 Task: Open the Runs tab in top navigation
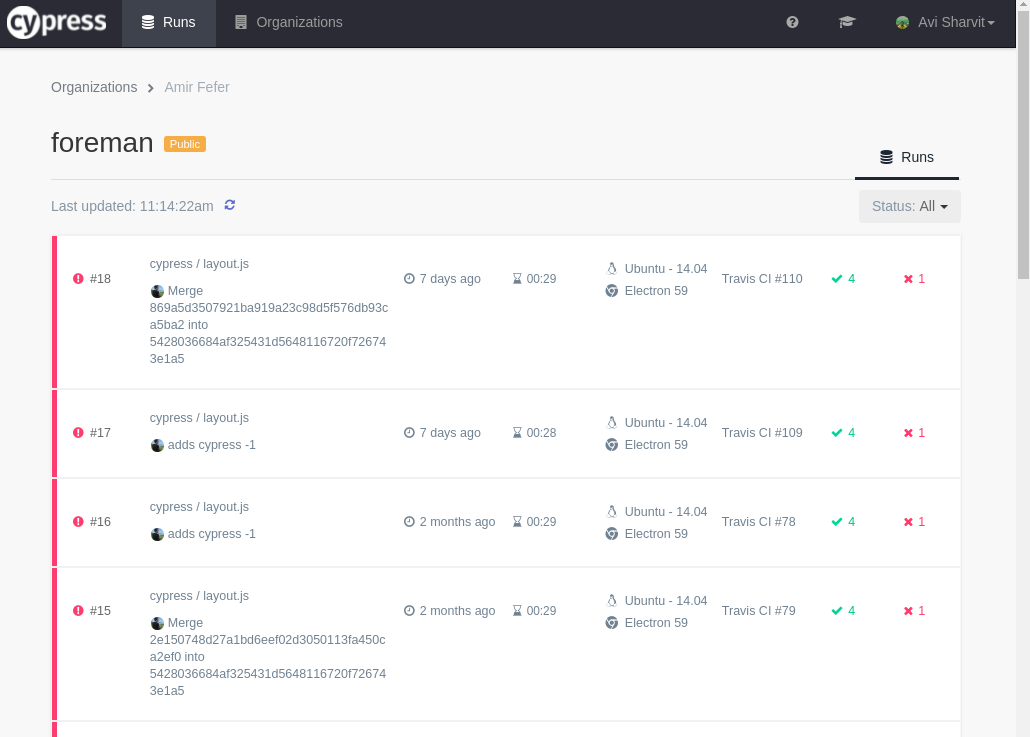(169, 23)
